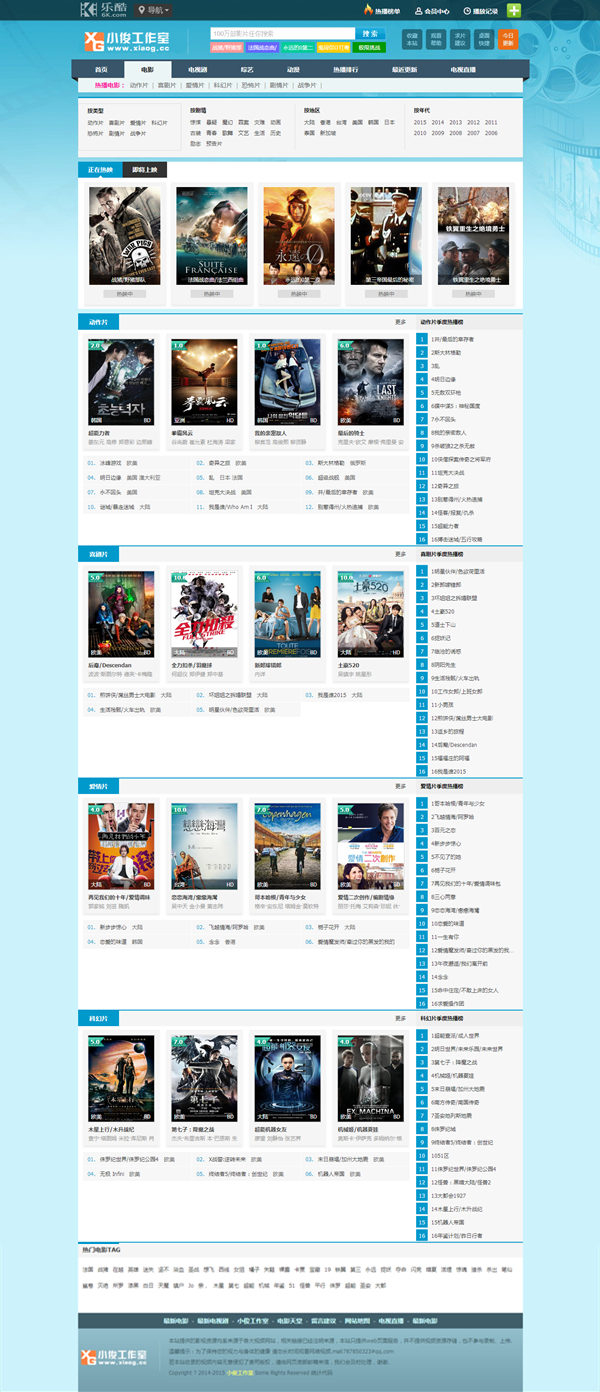Click the orange keyword tag under search
Image resolution: width=600 pixels, height=1392 pixels.
[333, 47]
